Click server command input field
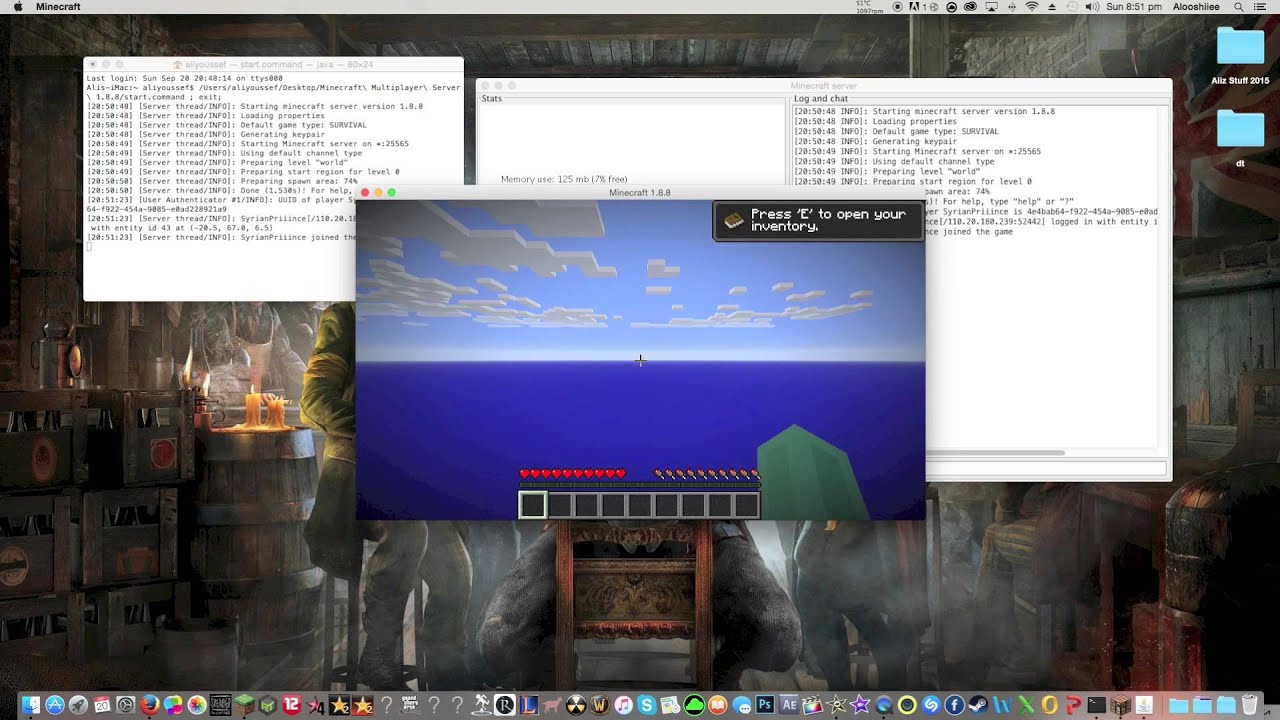This screenshot has height=720, width=1280. click(x=1046, y=468)
